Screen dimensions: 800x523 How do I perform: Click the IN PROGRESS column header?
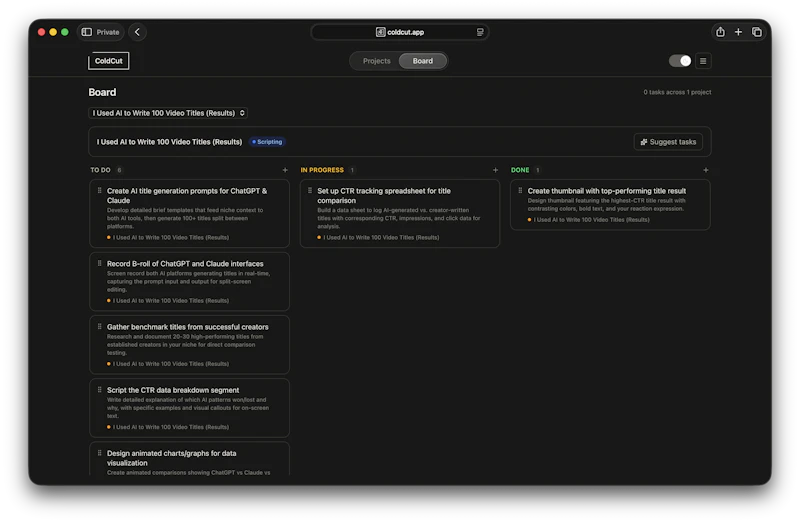click(x=322, y=170)
